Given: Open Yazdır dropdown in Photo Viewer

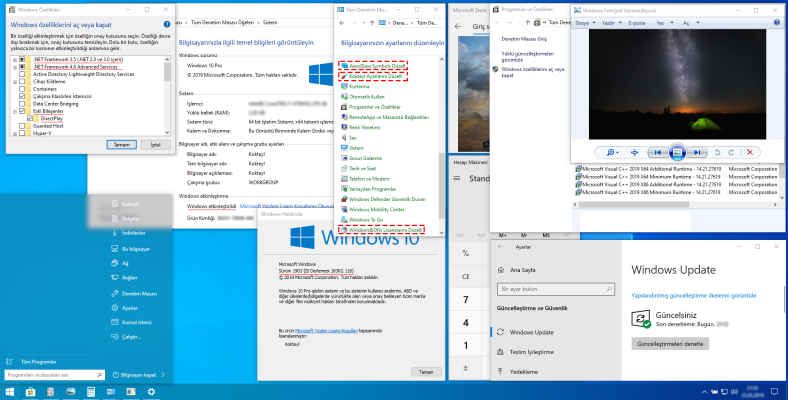Looking at the screenshot, I should click(x=612, y=23).
